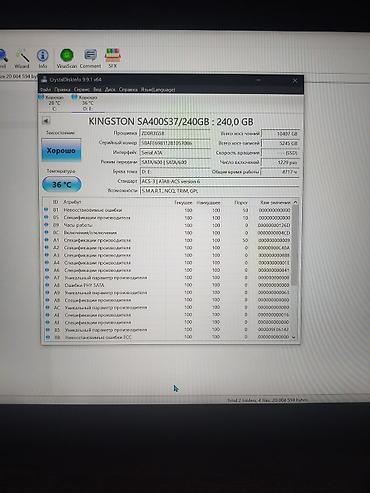Open the Wizard tool in WinRAR toolbar
370x493 pixels.
coord(22,59)
